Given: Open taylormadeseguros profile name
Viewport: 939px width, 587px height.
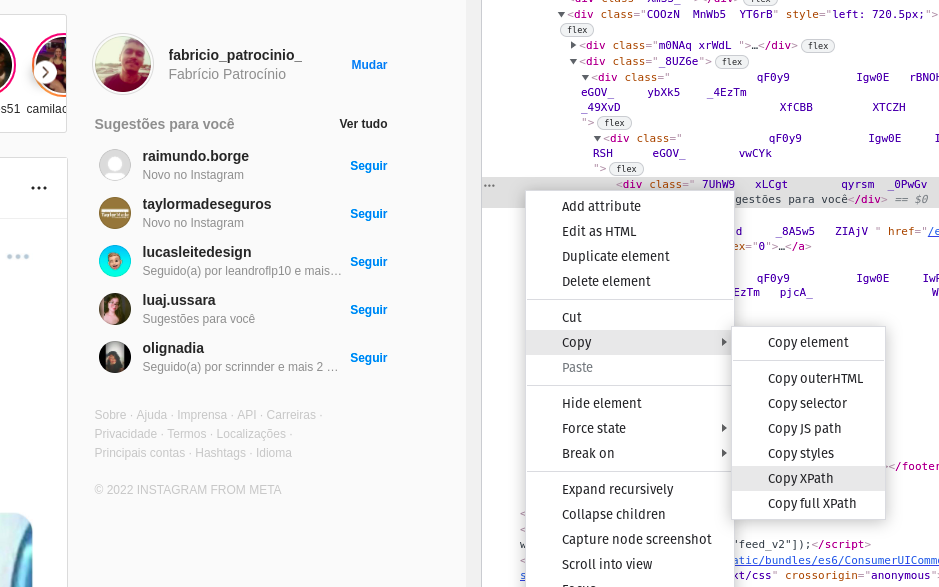Looking at the screenshot, I should tap(207, 204).
